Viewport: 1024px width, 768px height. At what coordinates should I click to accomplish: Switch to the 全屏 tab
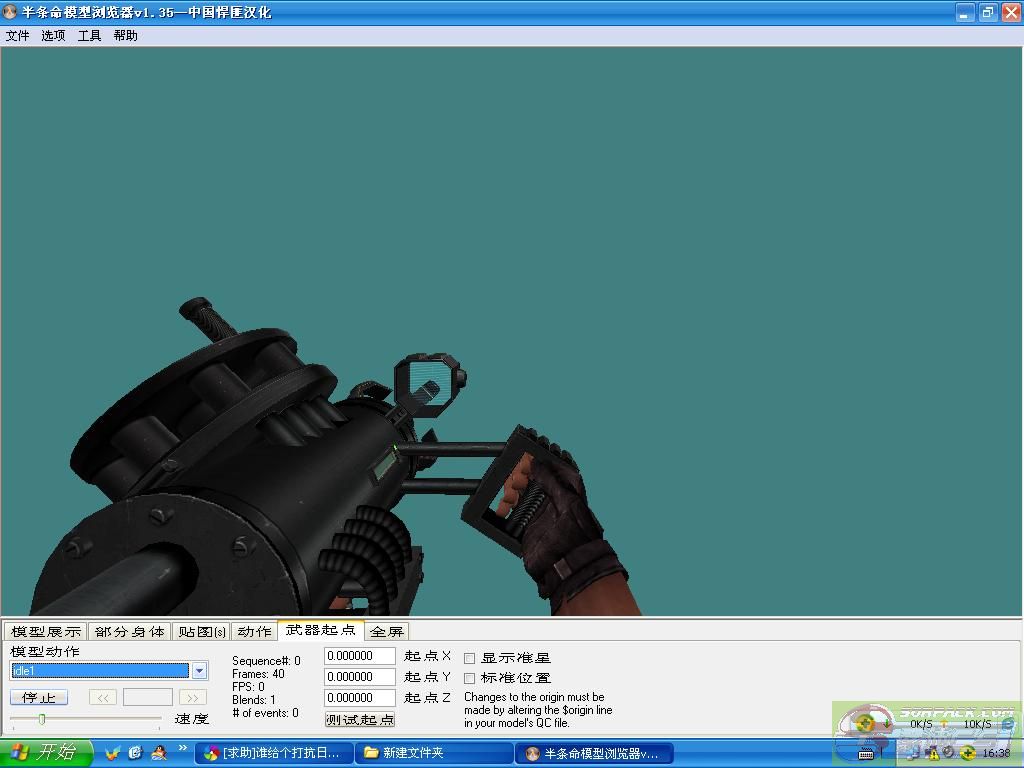coord(386,631)
